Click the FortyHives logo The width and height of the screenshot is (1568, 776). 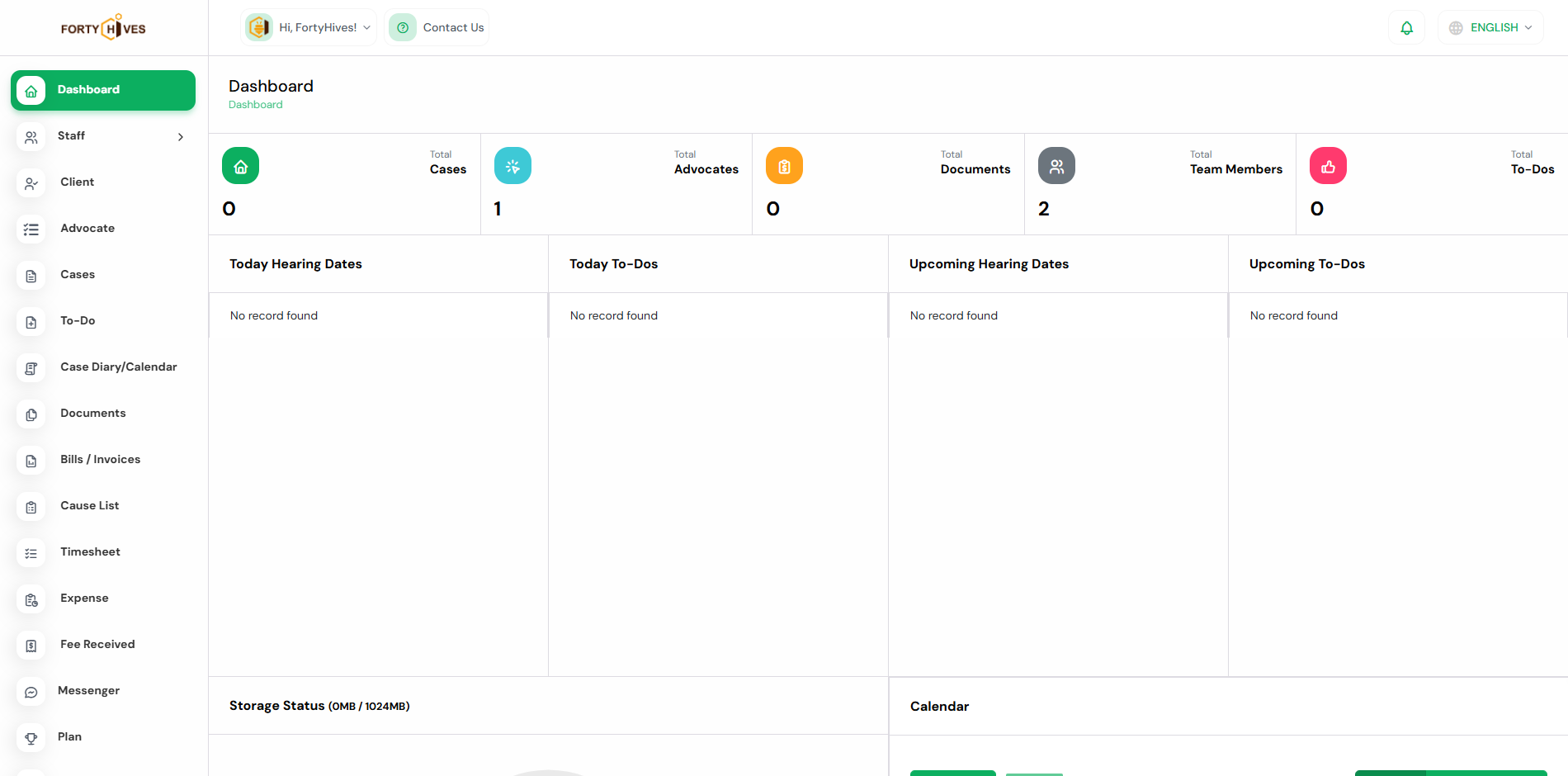click(103, 28)
